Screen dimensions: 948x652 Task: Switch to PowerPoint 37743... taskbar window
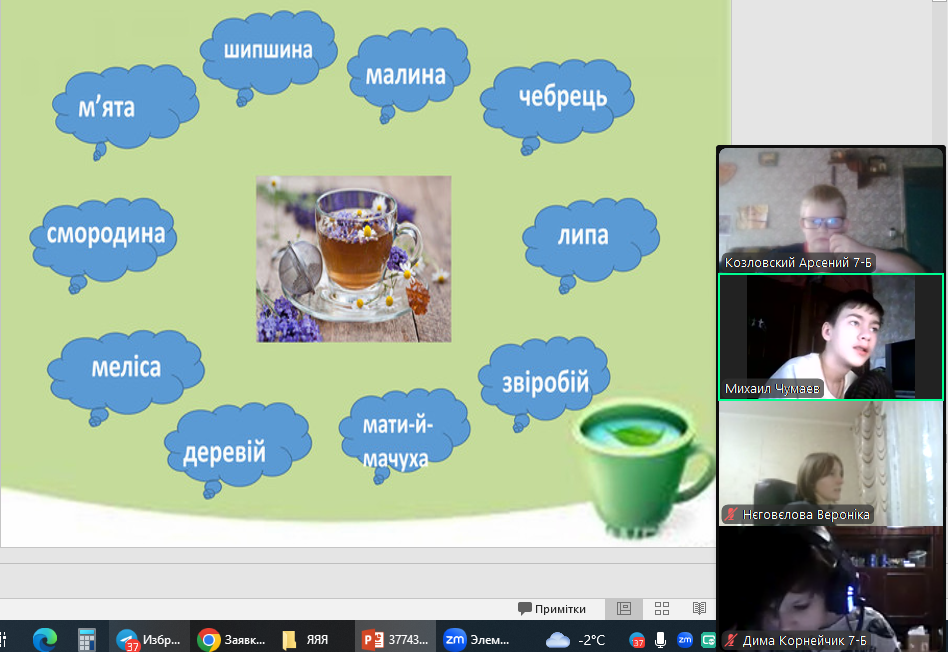394,639
